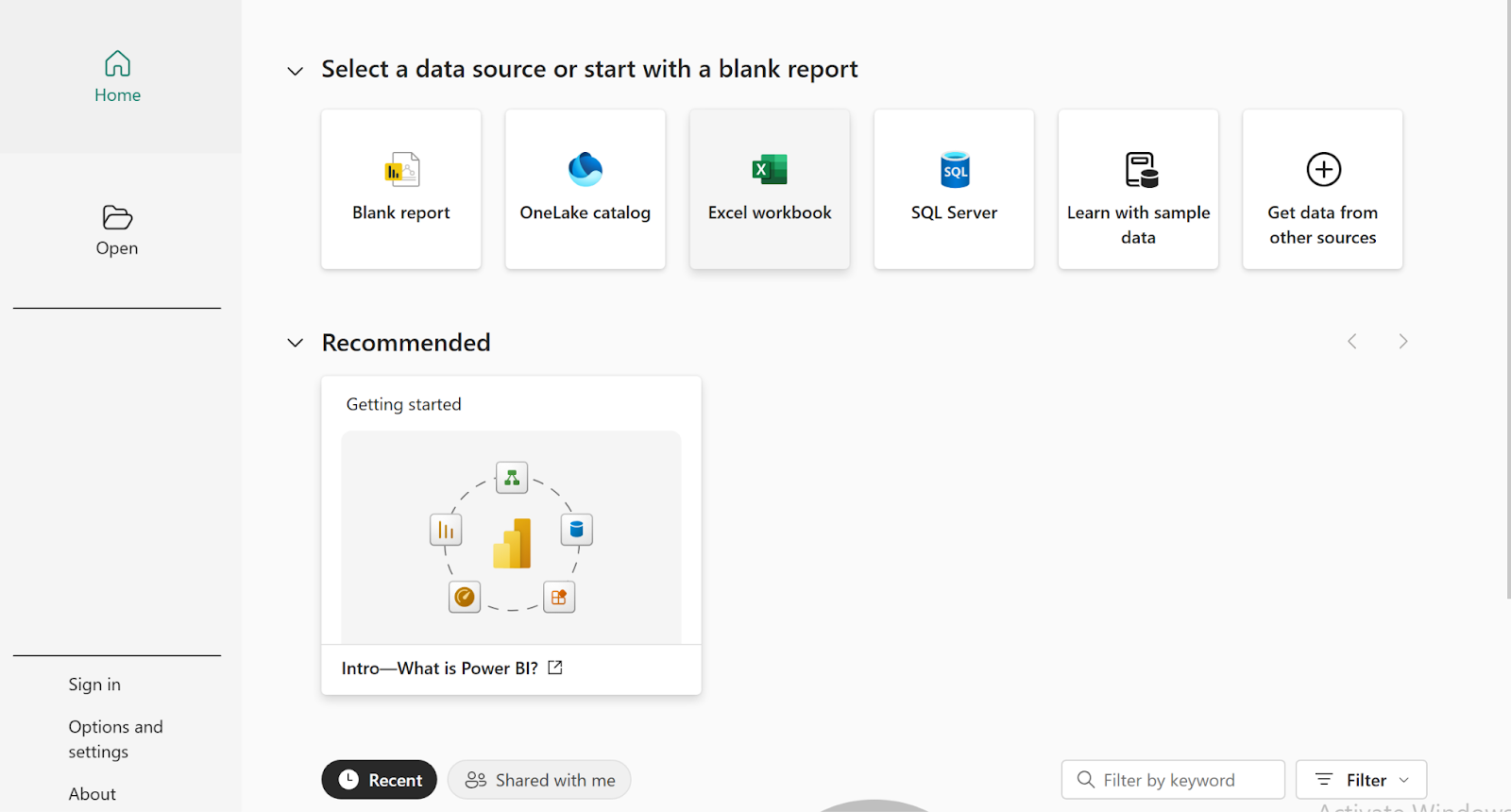Focus the Filter by keyword field

tap(1173, 780)
